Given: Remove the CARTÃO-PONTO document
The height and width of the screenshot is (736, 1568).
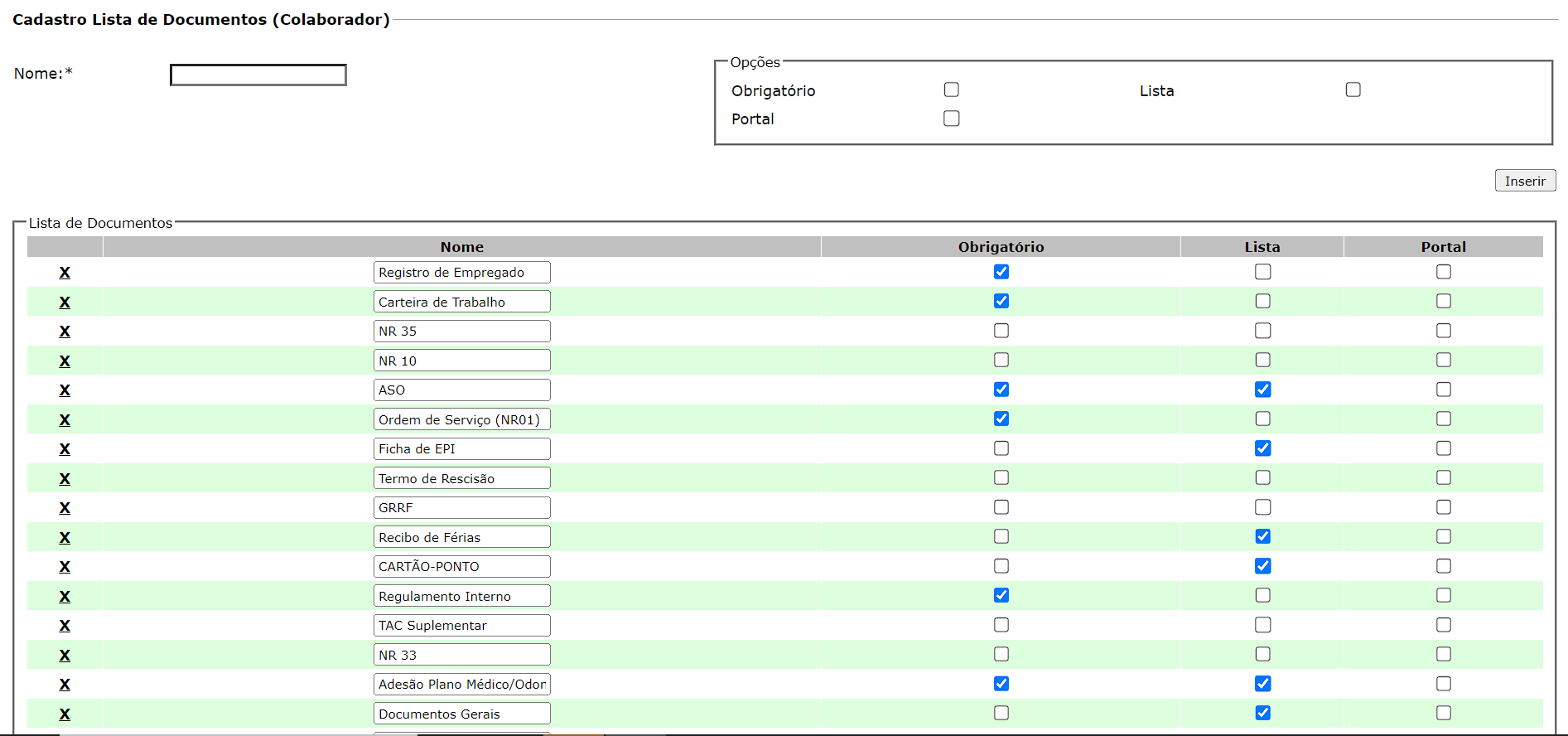Looking at the screenshot, I should (x=65, y=567).
